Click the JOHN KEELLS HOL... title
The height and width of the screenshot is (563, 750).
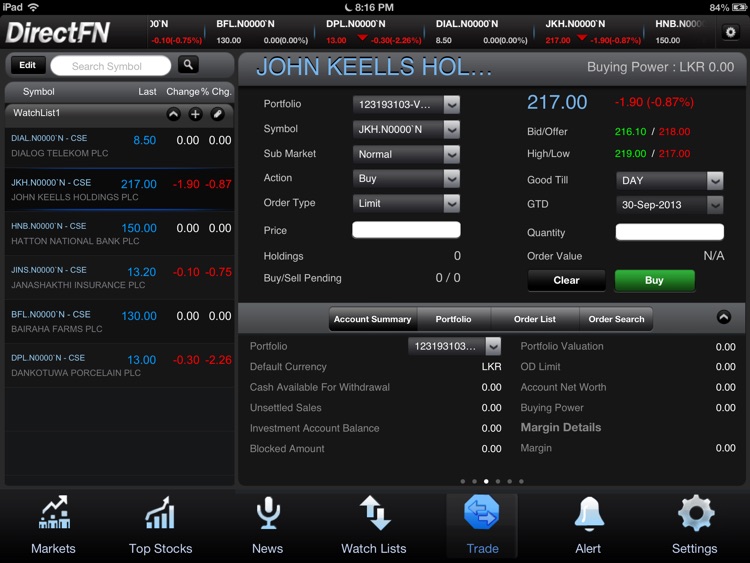(374, 67)
